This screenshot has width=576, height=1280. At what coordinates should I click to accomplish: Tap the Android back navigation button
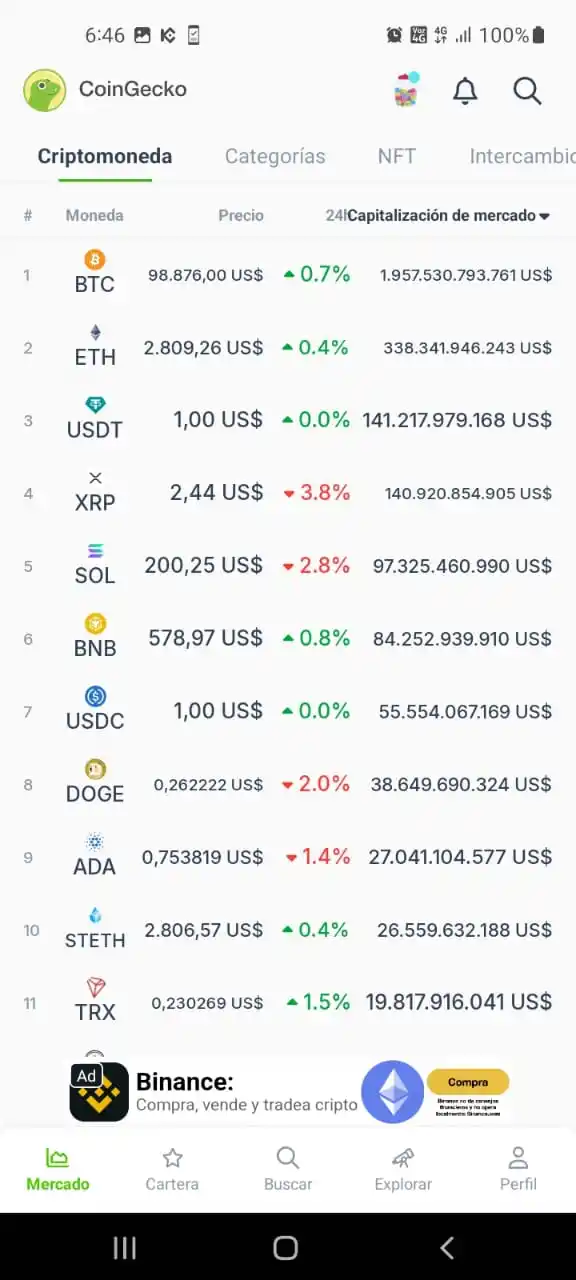pos(447,1247)
